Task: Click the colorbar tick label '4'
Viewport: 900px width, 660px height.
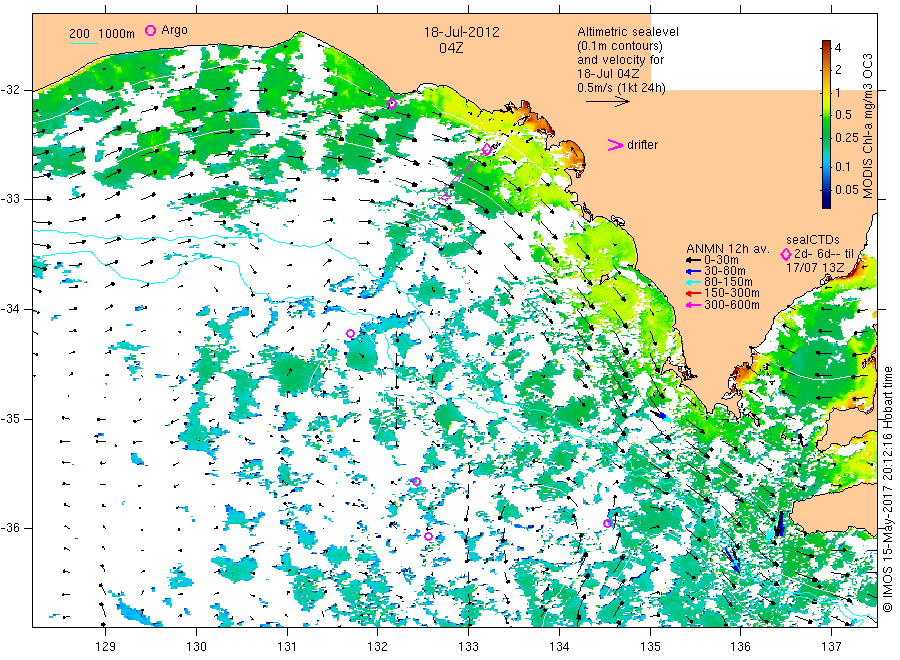Action: (x=838, y=48)
